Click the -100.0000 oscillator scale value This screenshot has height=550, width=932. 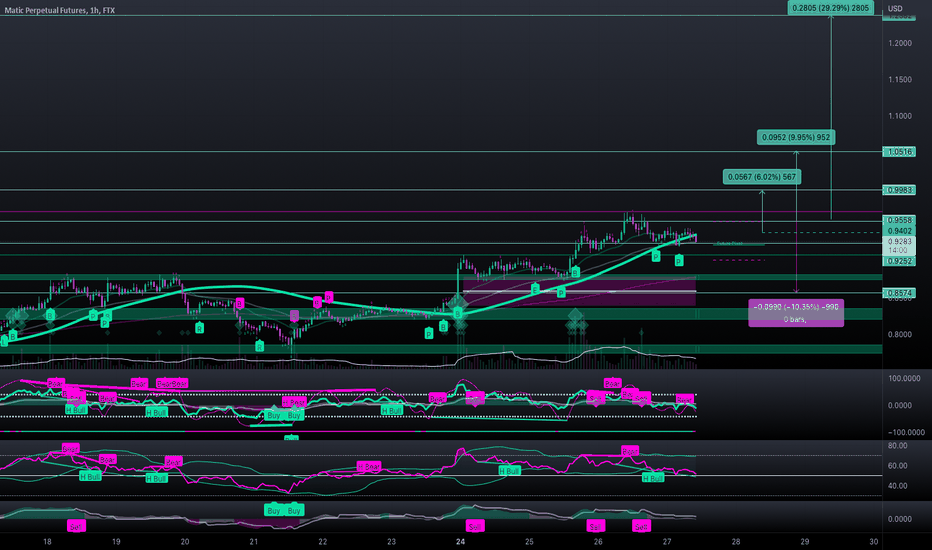pos(905,432)
